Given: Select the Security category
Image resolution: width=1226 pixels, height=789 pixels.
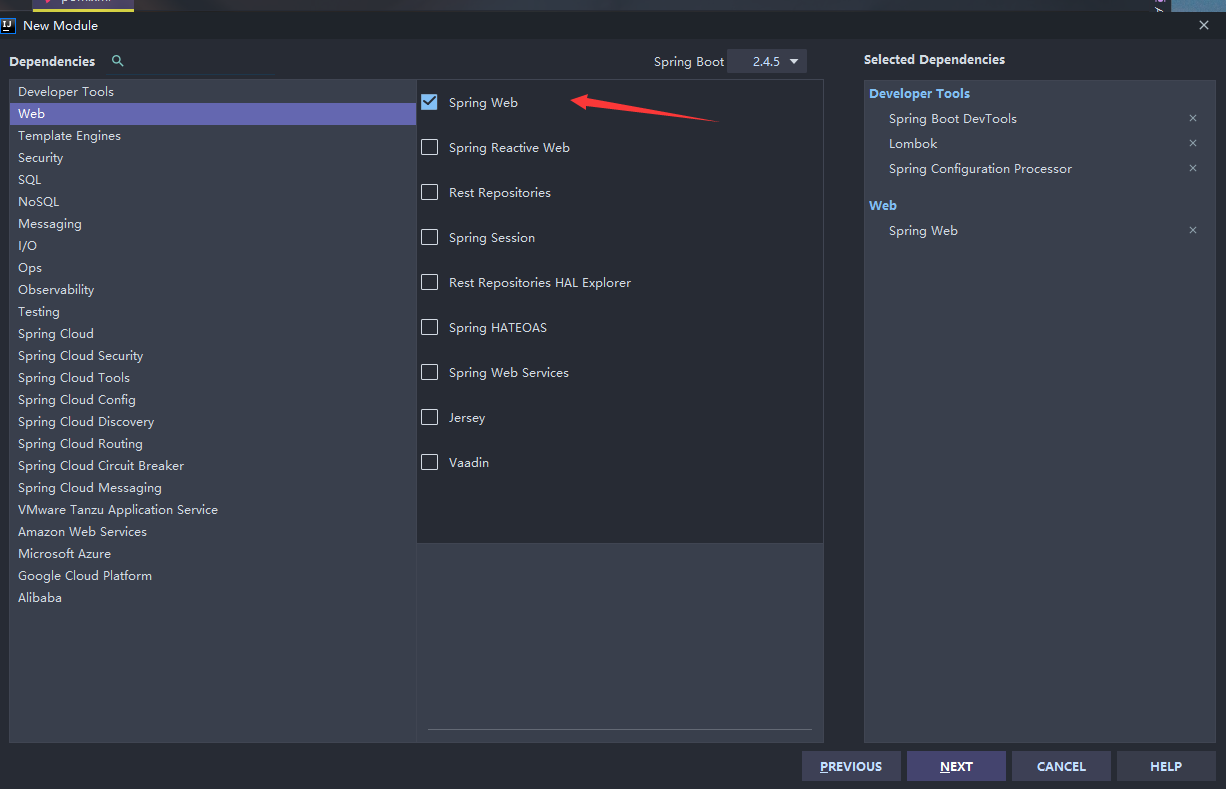Looking at the screenshot, I should (x=213, y=157).
